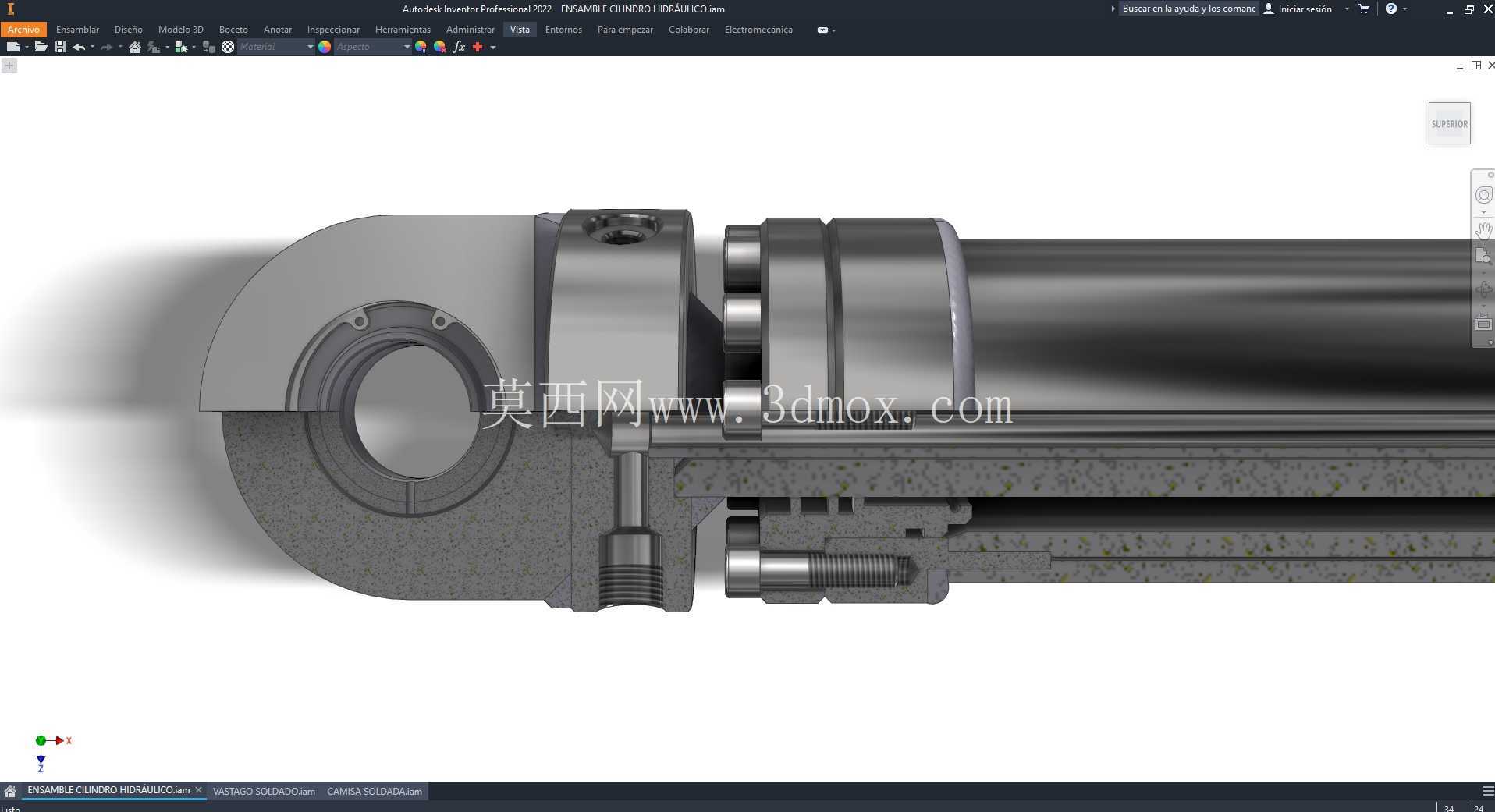Expand the help dropdown arrow
Viewport: 1495px width, 812px height.
pyautogui.click(x=1404, y=9)
